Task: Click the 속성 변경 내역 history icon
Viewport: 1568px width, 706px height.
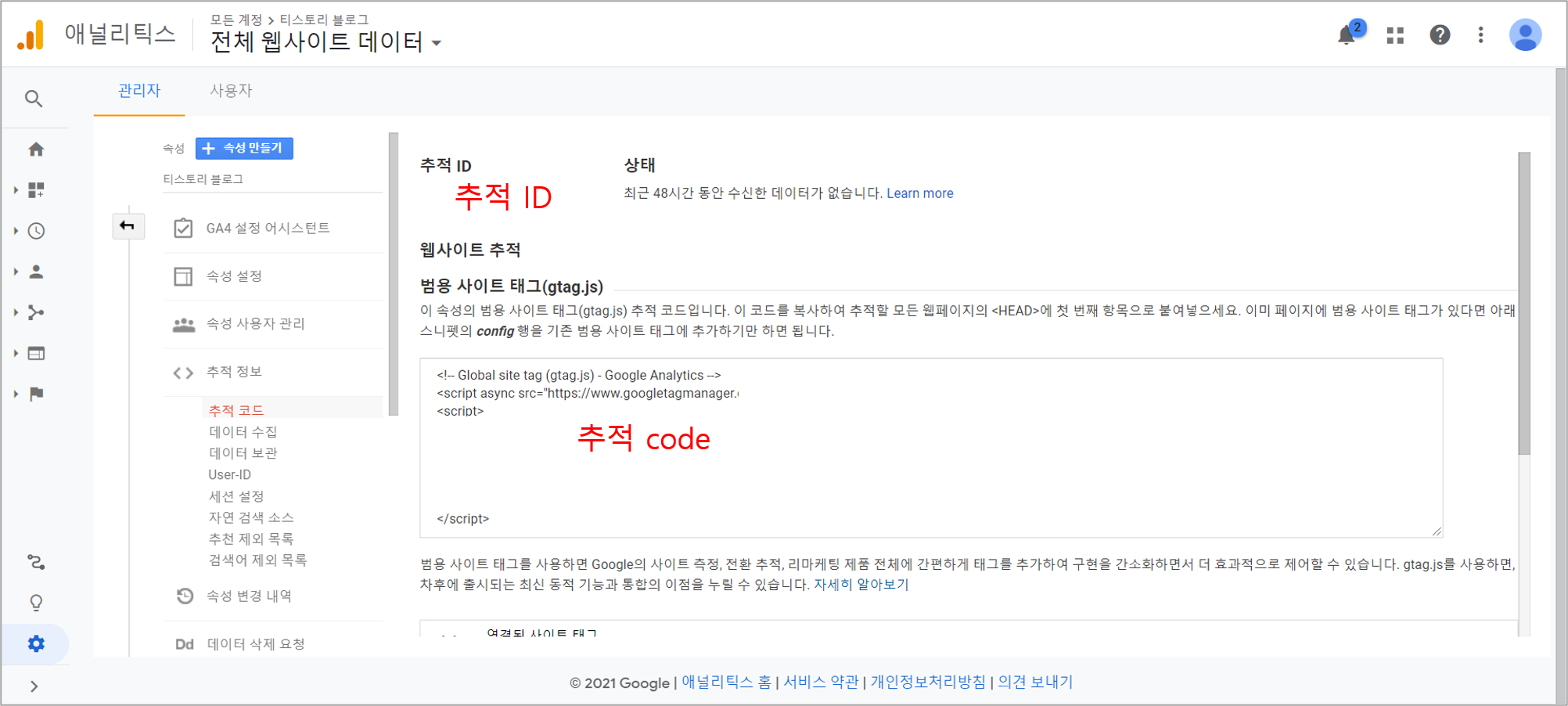Action: [185, 596]
